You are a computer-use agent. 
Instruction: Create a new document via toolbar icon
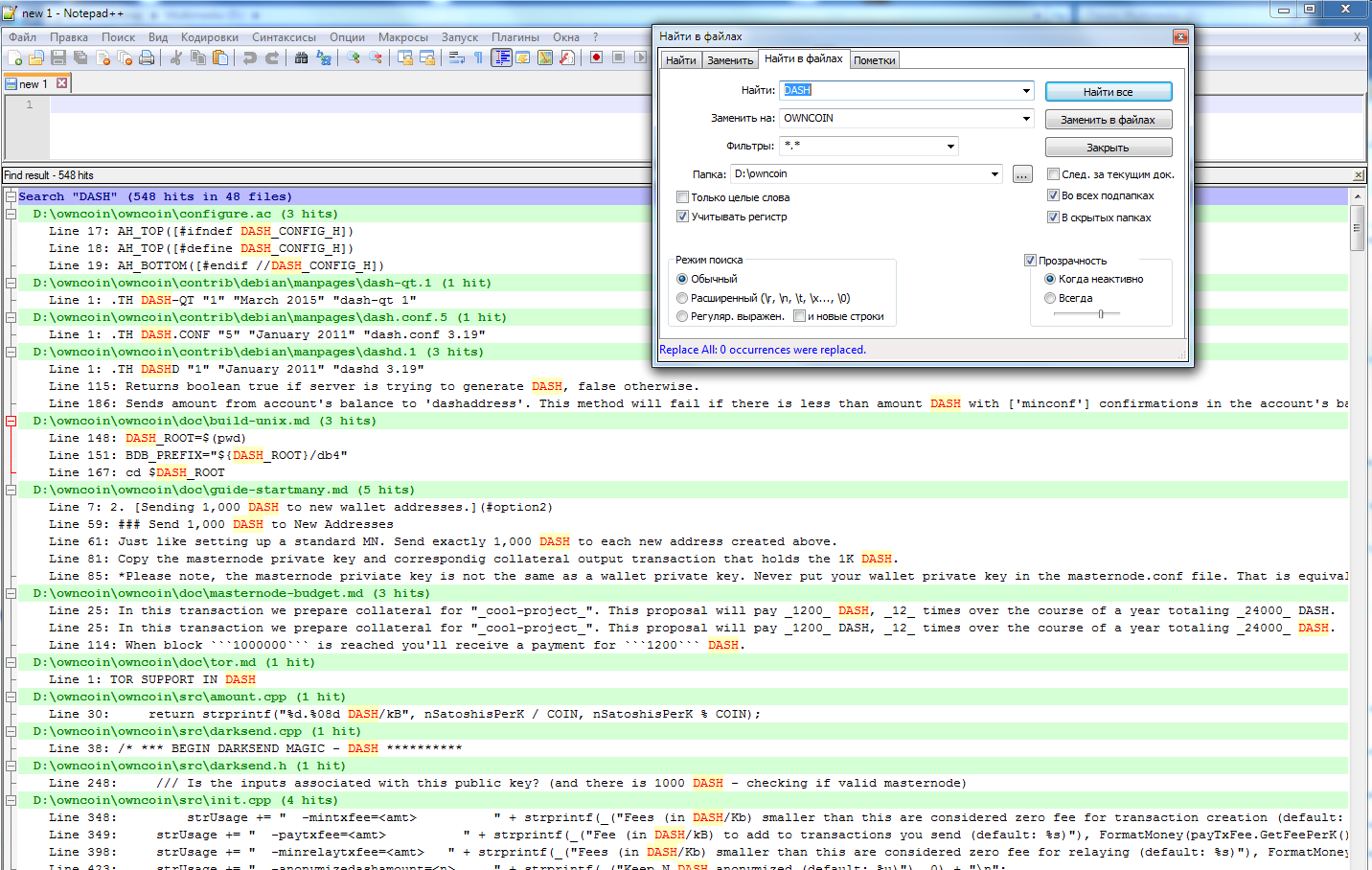tap(14, 57)
